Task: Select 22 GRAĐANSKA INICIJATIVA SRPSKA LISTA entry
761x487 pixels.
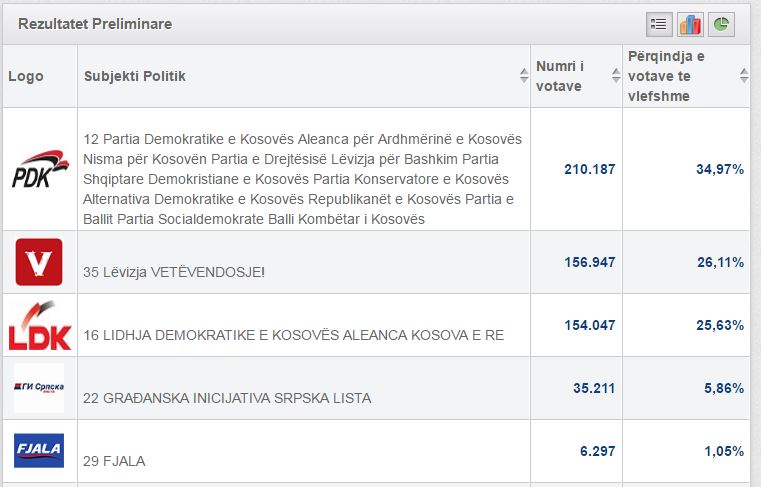Action: [227, 398]
